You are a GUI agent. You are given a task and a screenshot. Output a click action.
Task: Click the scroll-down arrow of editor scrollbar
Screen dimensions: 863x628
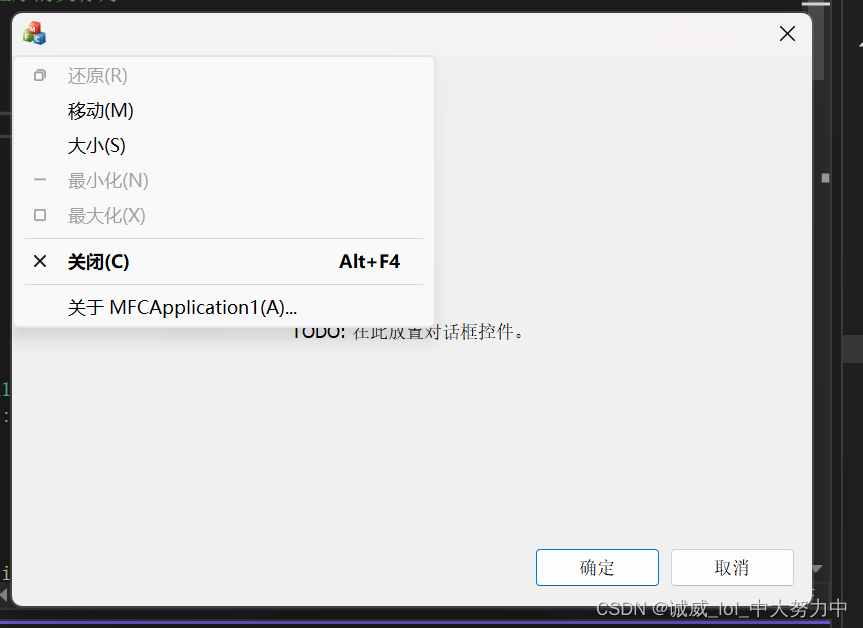coord(817,569)
